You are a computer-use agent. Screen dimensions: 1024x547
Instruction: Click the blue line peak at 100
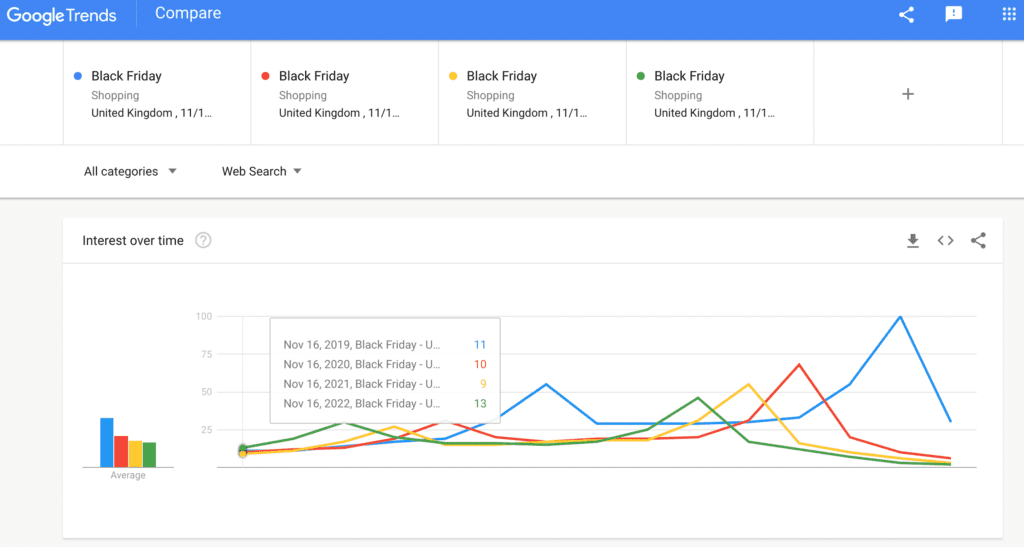coord(900,317)
